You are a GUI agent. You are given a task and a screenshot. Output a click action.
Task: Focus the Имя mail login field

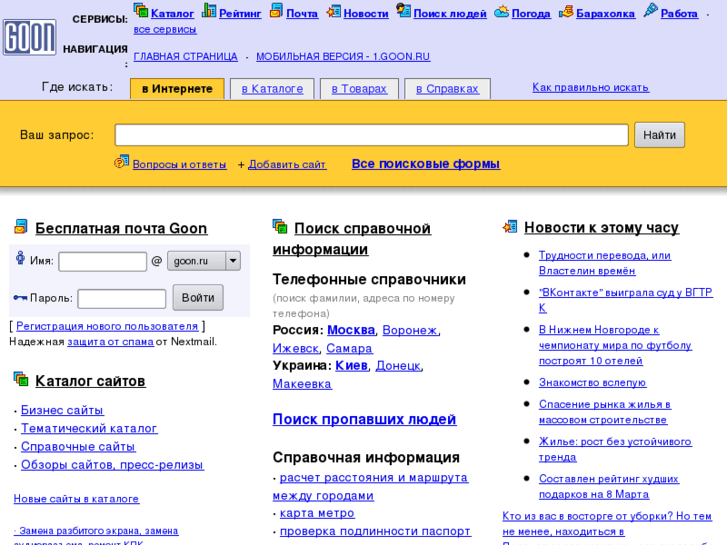click(102, 261)
